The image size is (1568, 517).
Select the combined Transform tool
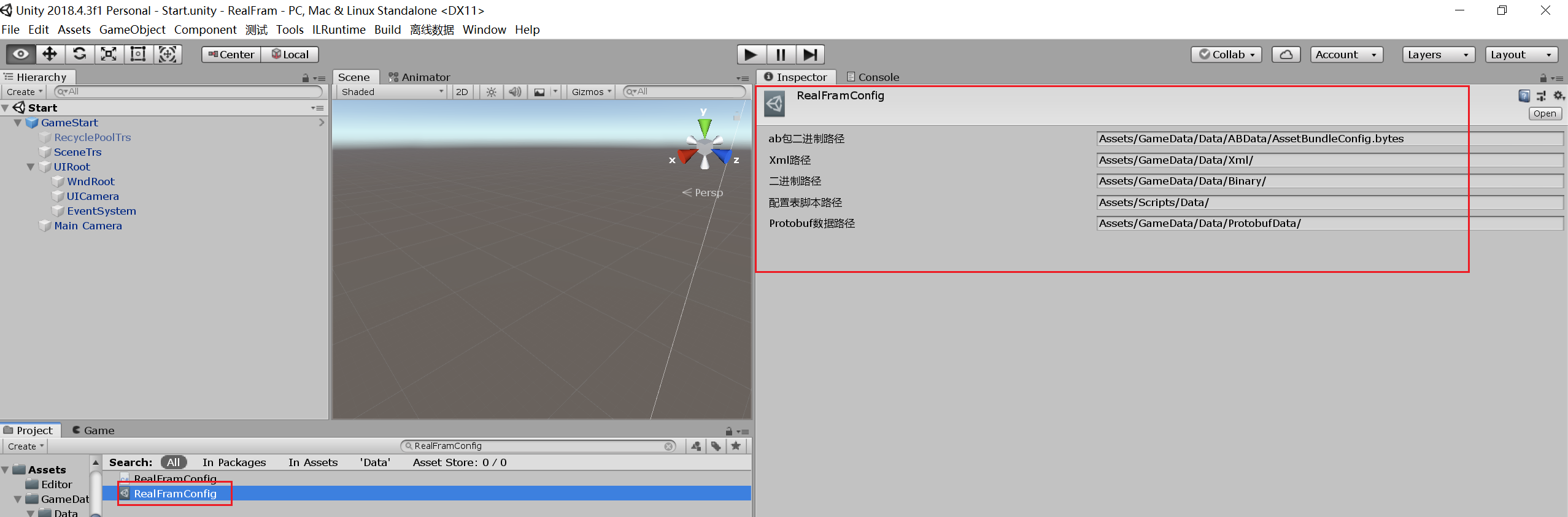[168, 54]
